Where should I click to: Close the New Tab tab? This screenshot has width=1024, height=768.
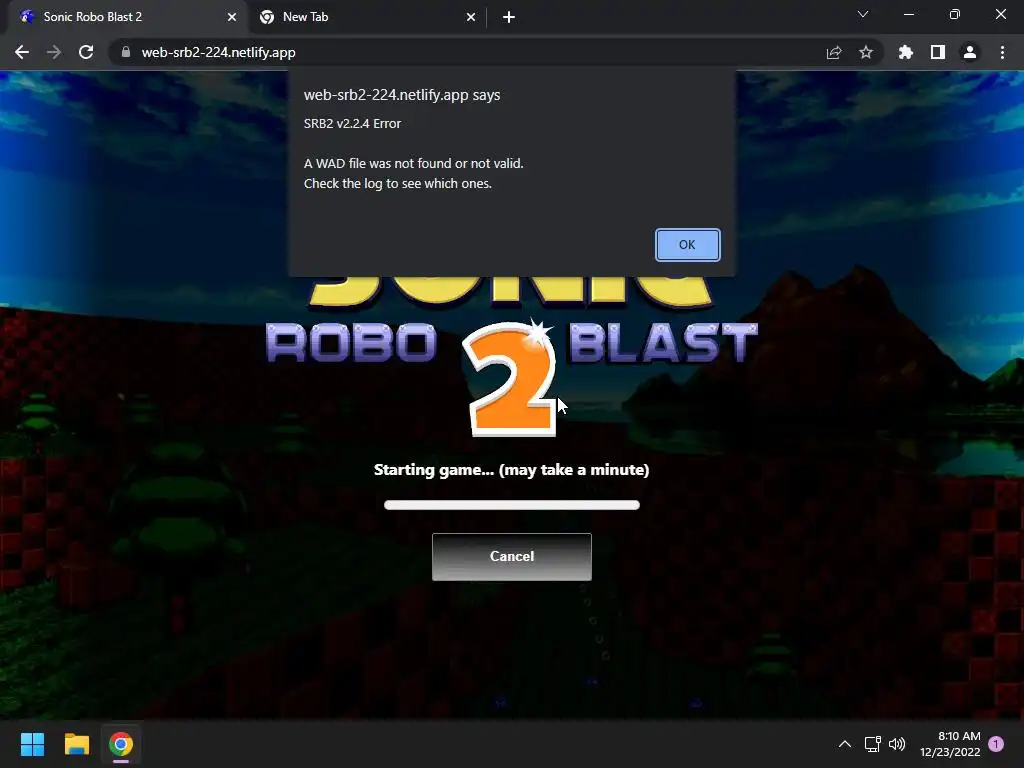[x=471, y=17]
